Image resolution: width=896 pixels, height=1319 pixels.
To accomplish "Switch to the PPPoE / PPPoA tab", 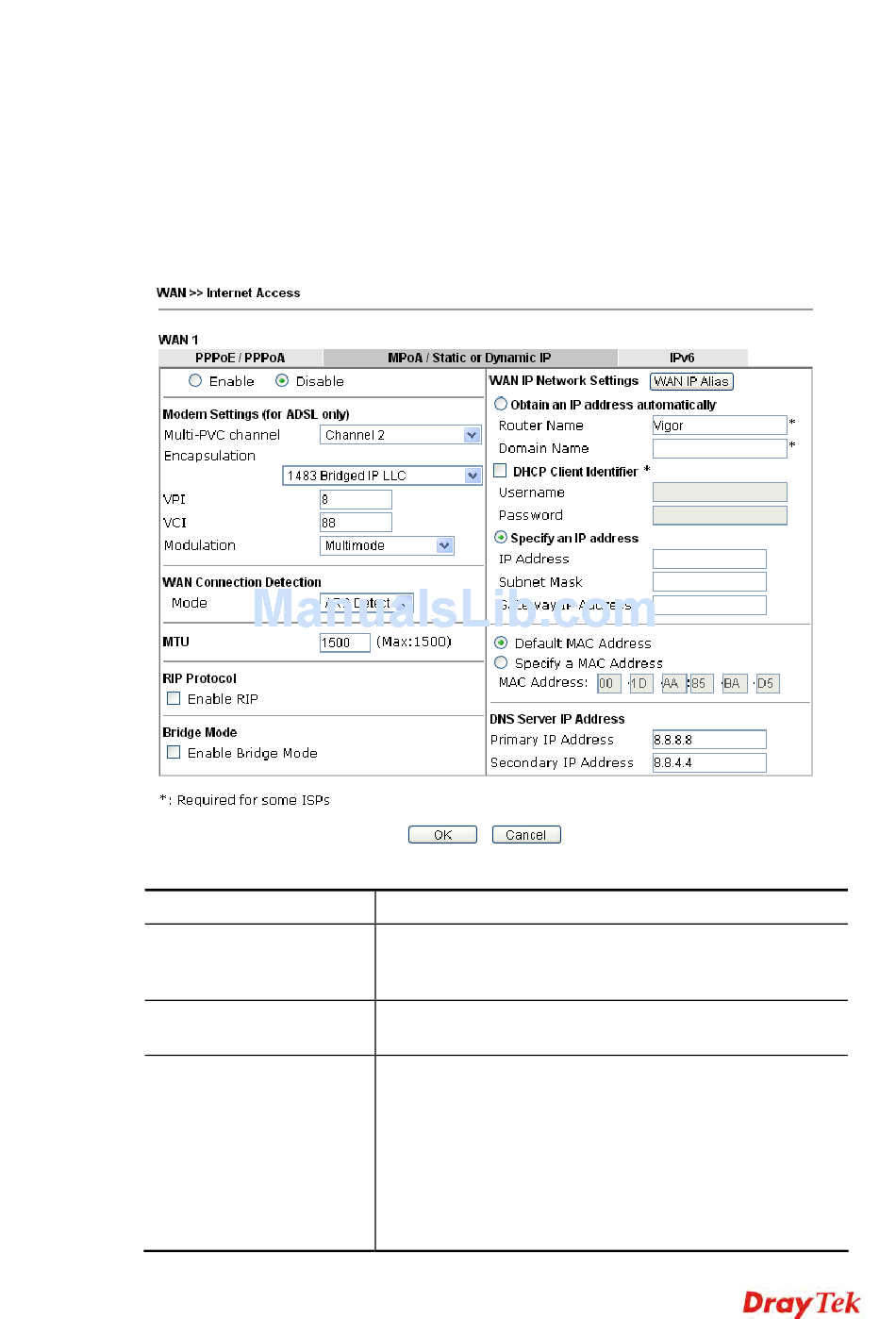I will (x=241, y=358).
